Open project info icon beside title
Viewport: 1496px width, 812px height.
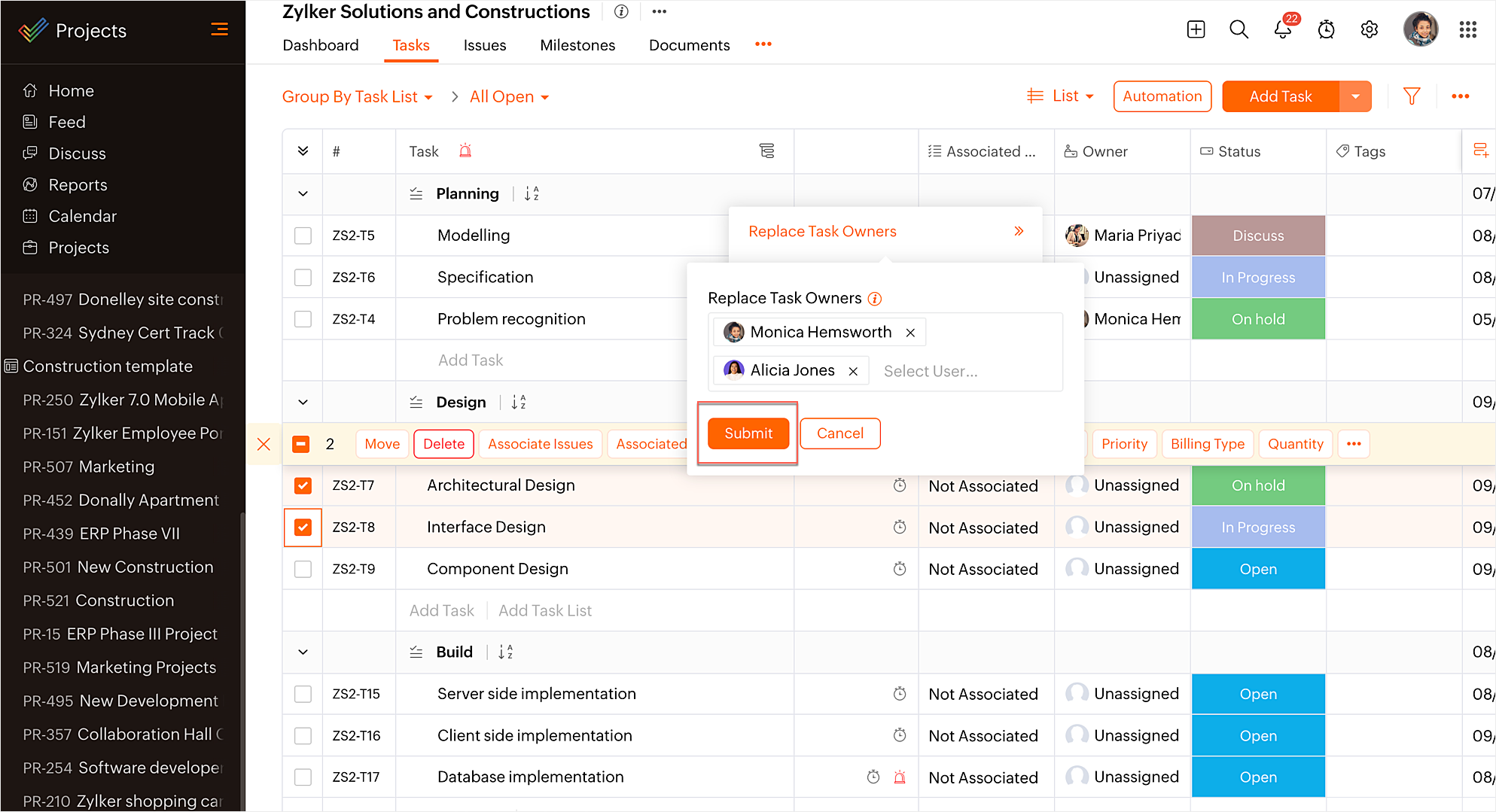621,11
